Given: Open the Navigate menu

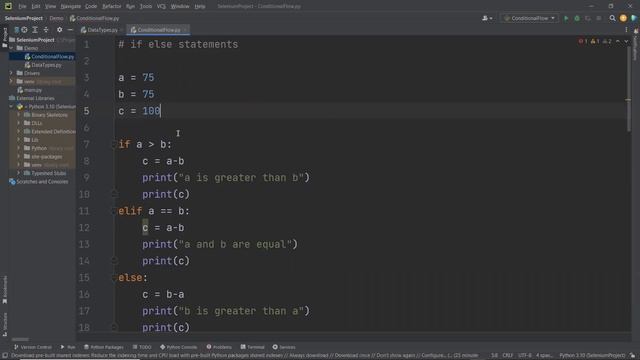Looking at the screenshot, I should (70, 6).
